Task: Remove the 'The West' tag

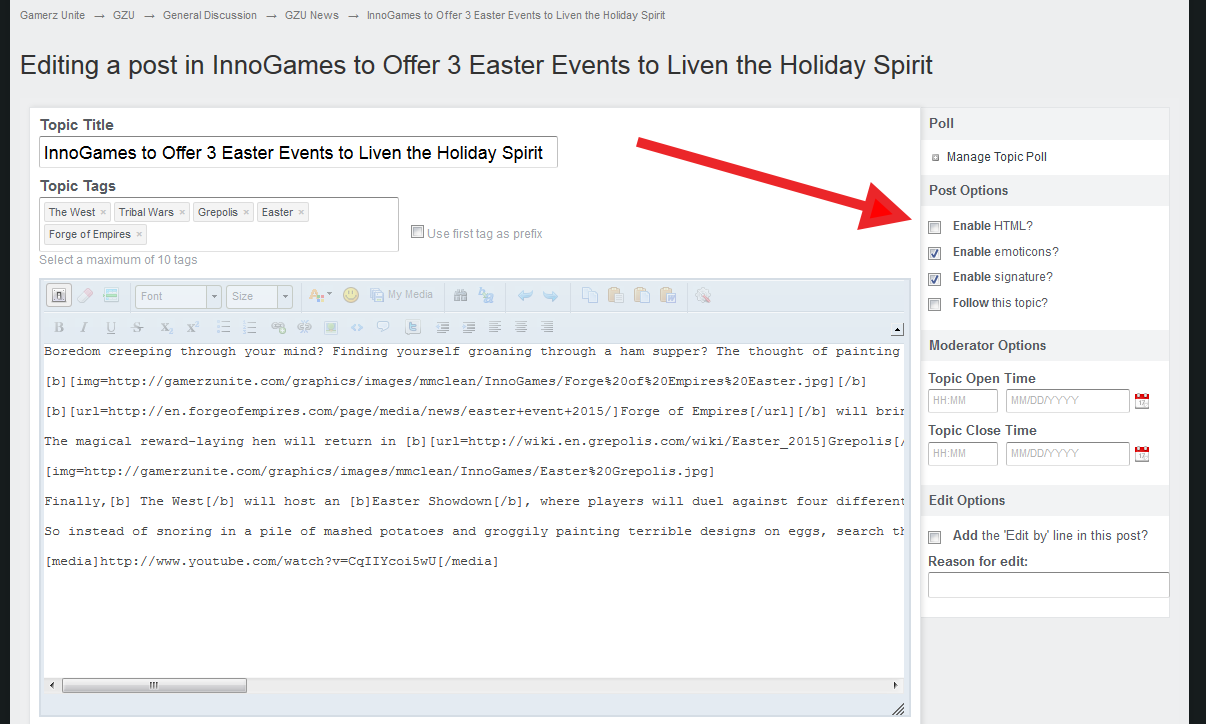Action: (x=103, y=212)
